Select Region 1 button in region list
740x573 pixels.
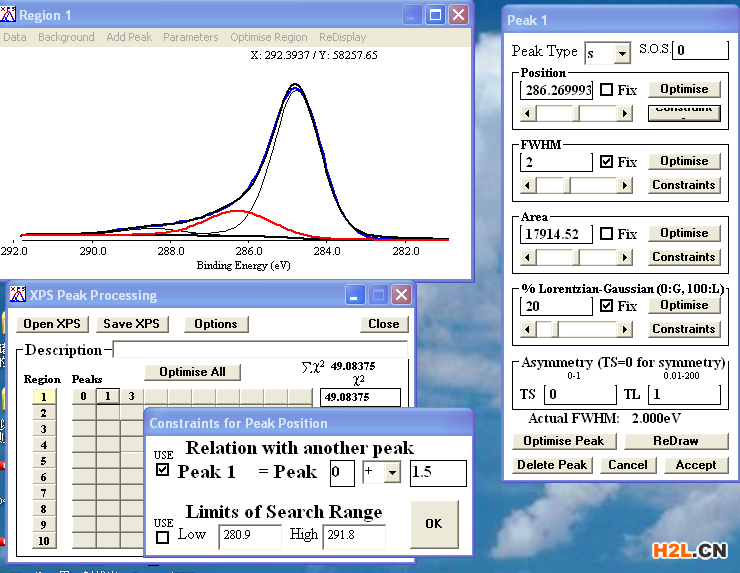44,397
